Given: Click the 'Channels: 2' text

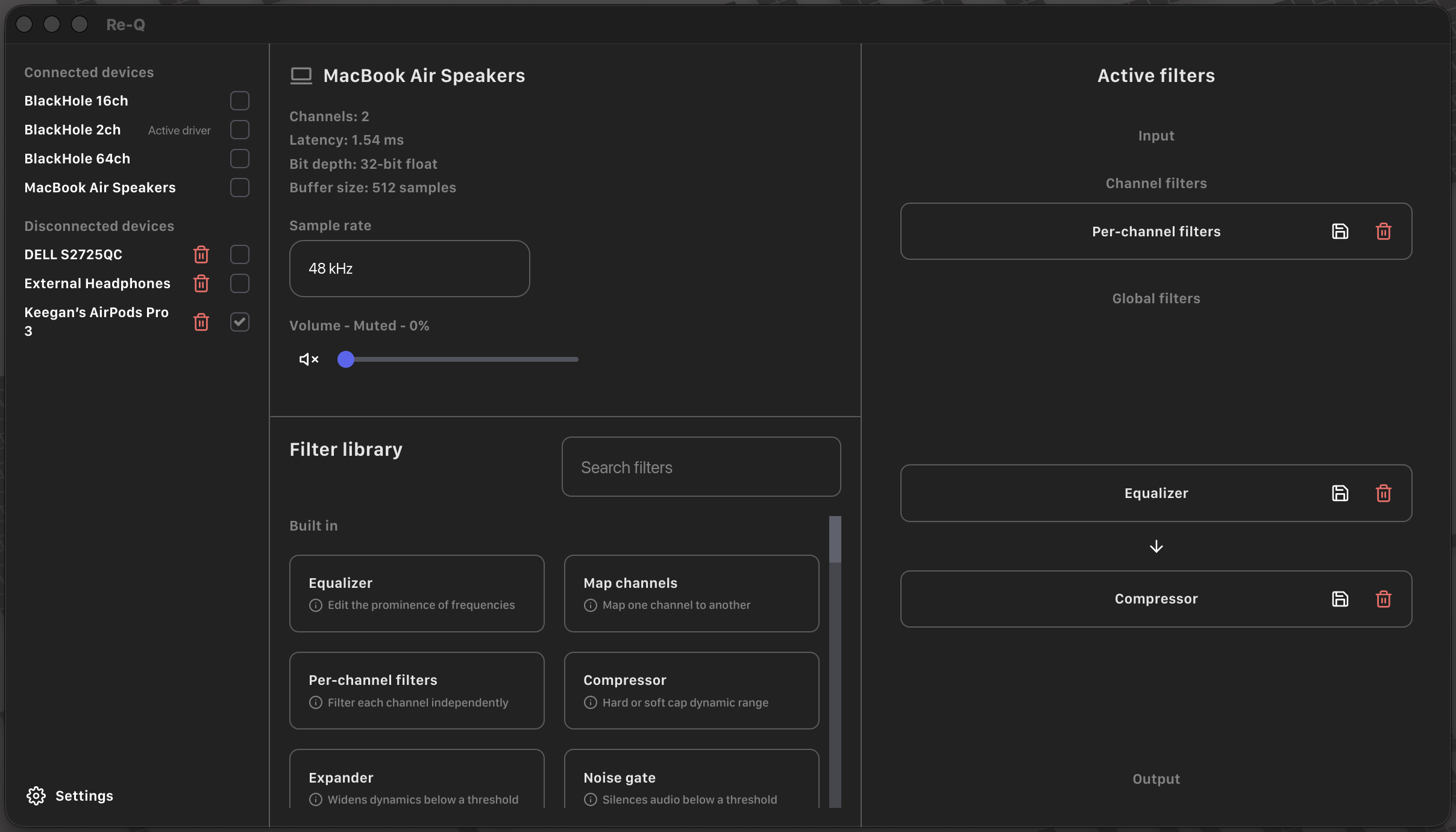Looking at the screenshot, I should 329,116.
